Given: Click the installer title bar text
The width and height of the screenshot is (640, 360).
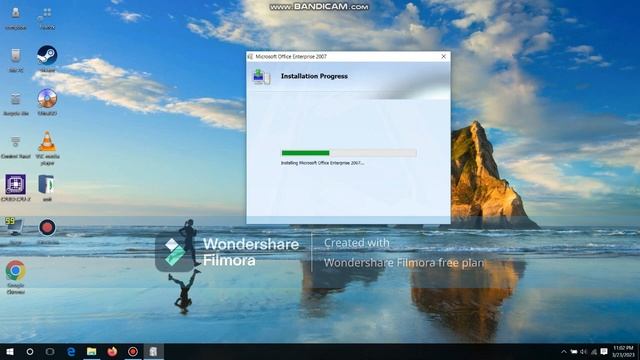Looking at the screenshot, I should 291,57.
